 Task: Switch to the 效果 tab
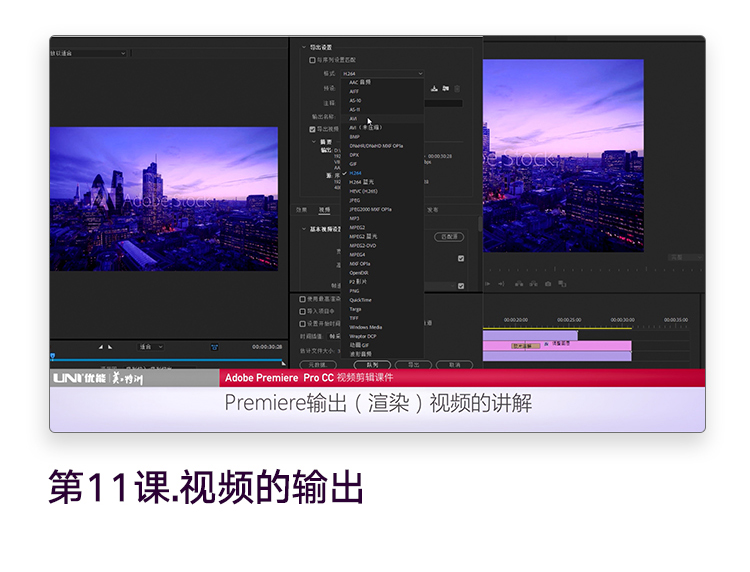point(301,210)
